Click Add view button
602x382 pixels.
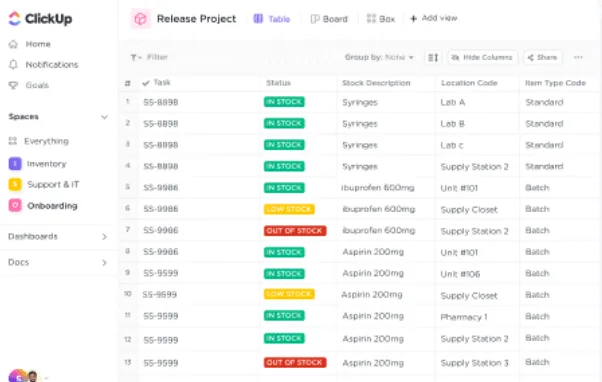click(433, 18)
